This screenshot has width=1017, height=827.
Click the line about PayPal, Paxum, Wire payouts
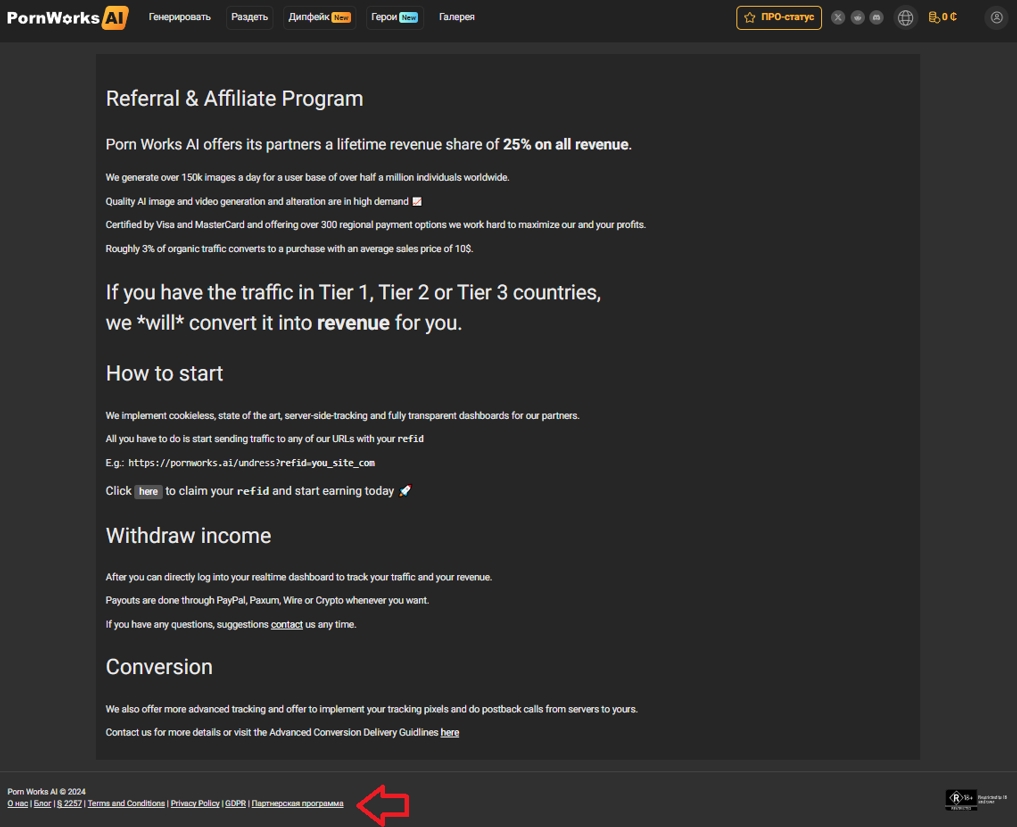(267, 600)
